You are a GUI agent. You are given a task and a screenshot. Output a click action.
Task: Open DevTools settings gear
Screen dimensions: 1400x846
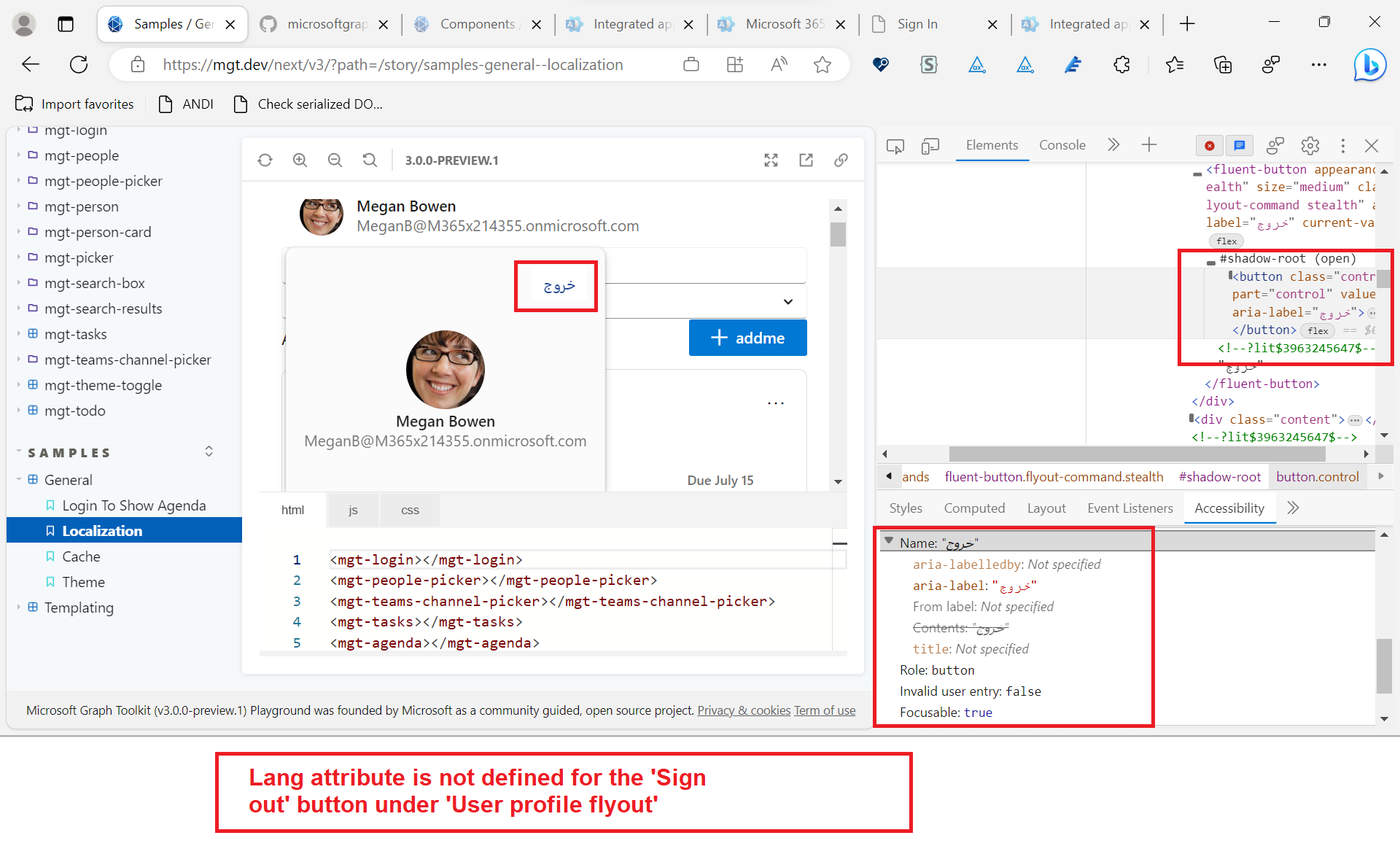click(1310, 146)
